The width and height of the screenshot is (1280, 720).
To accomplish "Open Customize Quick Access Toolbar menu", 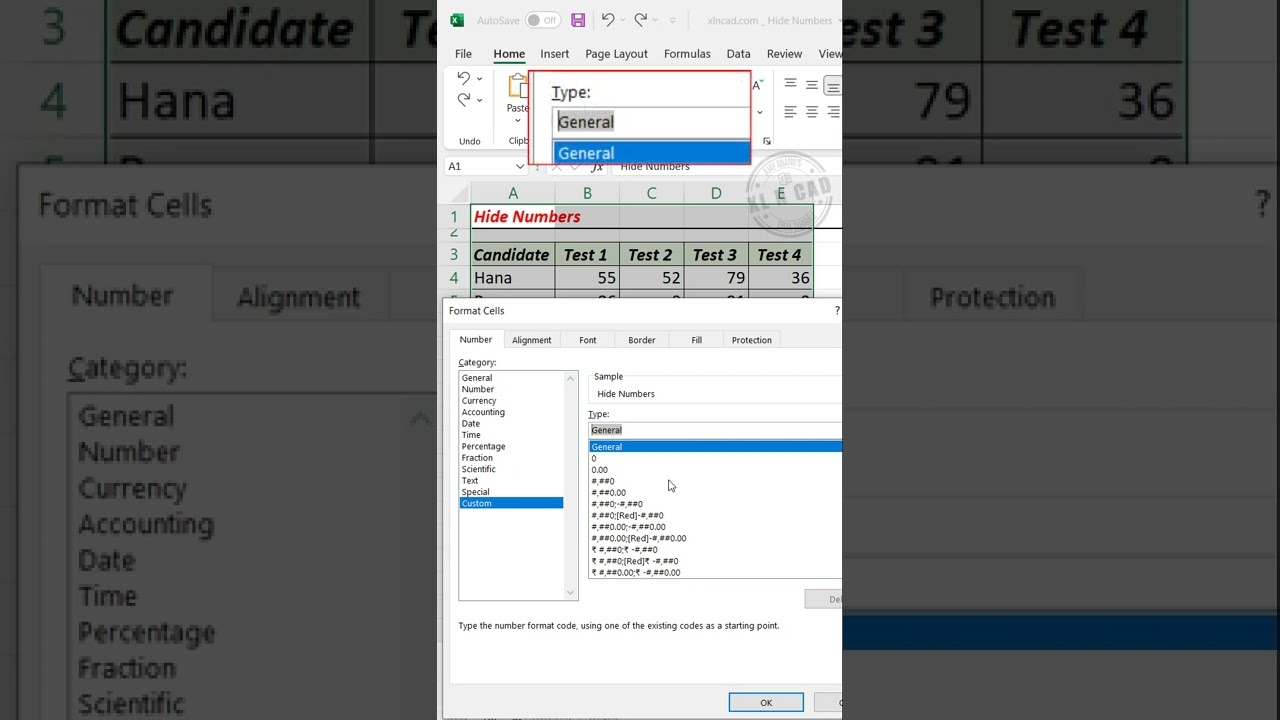I will point(672,20).
